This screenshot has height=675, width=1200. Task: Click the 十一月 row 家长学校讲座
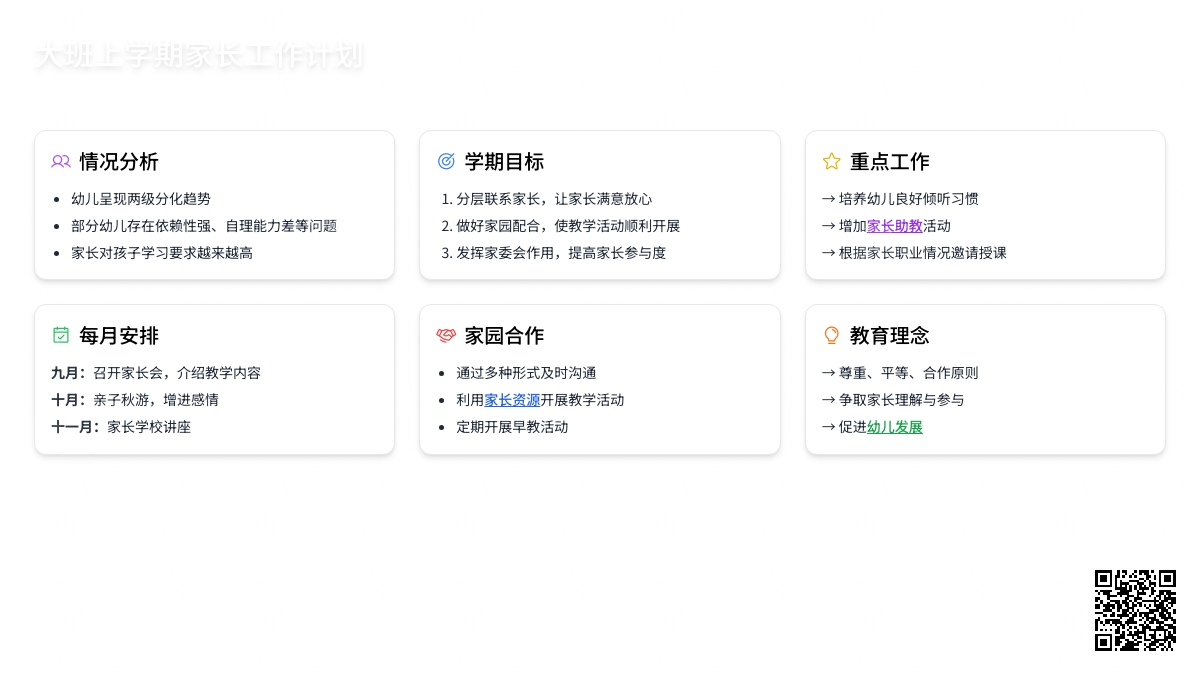coord(121,427)
